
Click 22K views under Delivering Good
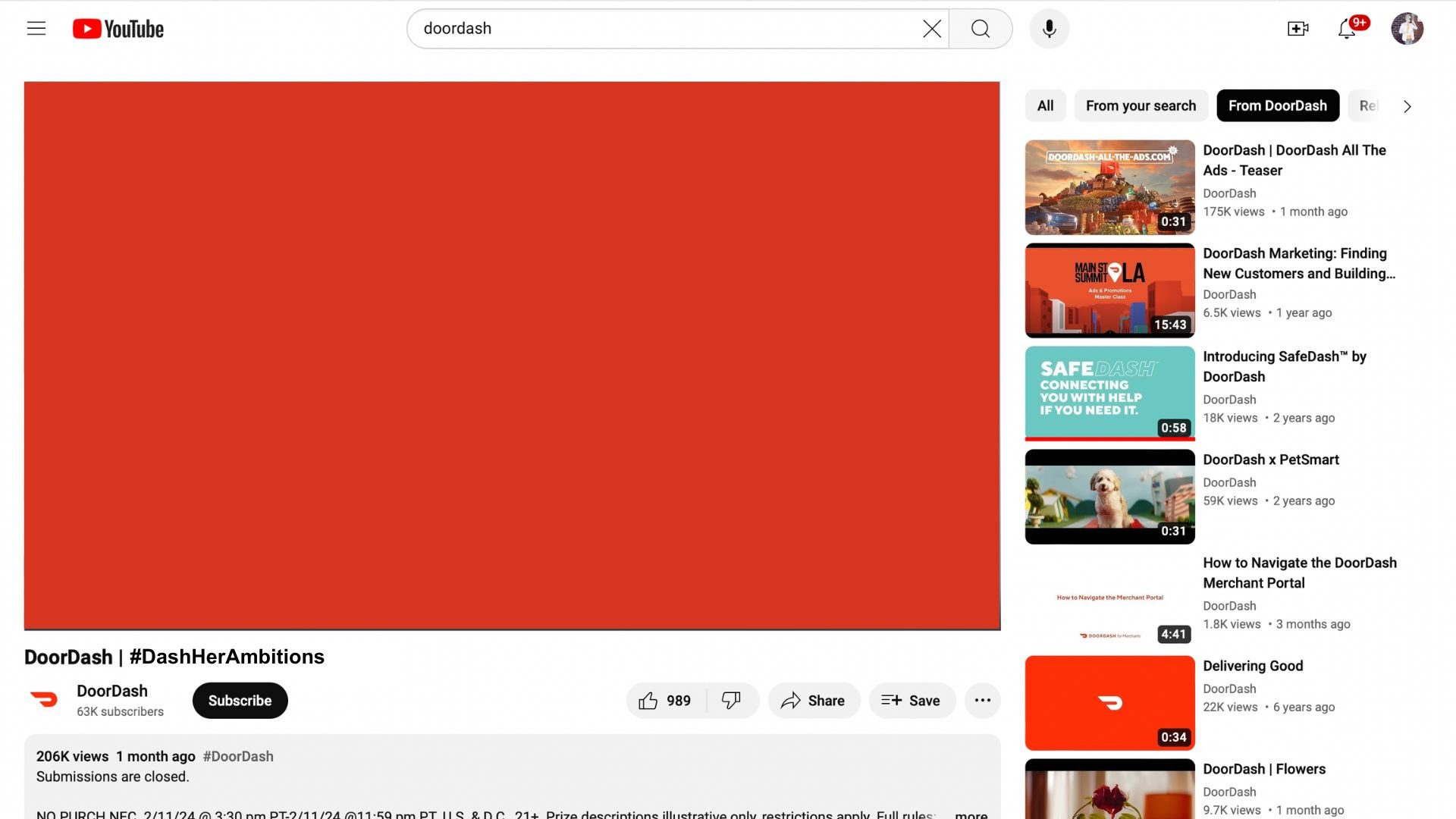pos(1230,707)
